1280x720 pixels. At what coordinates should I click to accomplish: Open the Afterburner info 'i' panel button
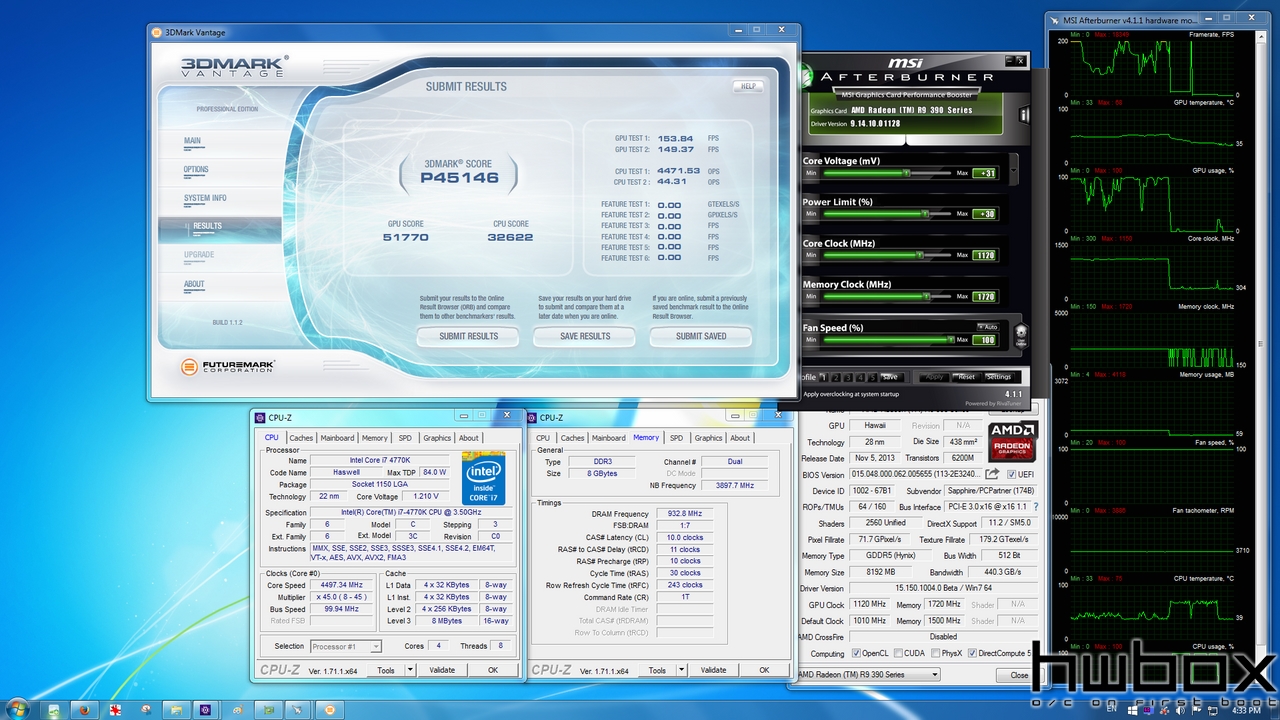click(x=1024, y=113)
